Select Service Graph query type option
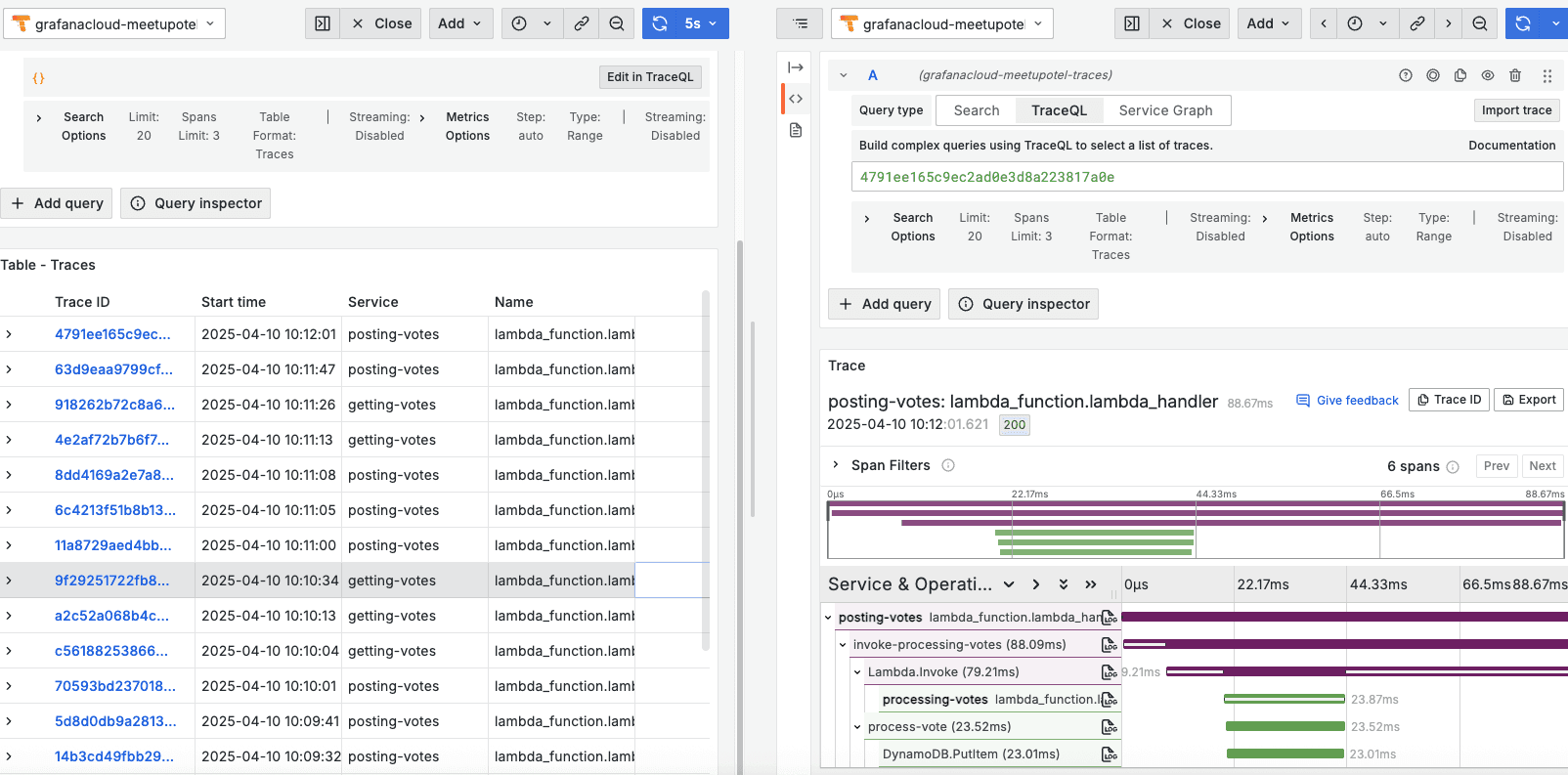 coord(1165,110)
